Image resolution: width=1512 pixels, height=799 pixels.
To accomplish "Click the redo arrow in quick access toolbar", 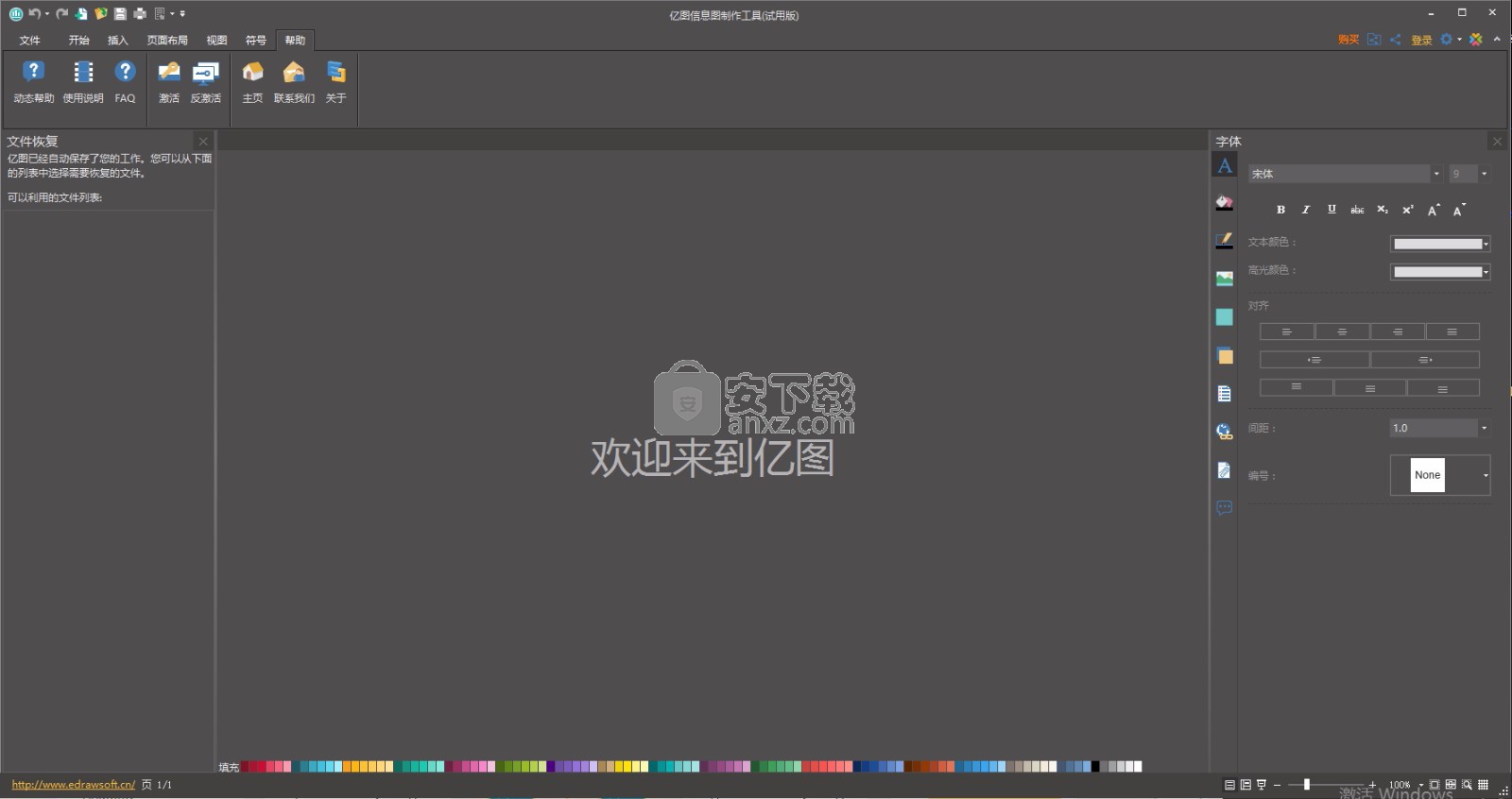I will tap(61, 13).
